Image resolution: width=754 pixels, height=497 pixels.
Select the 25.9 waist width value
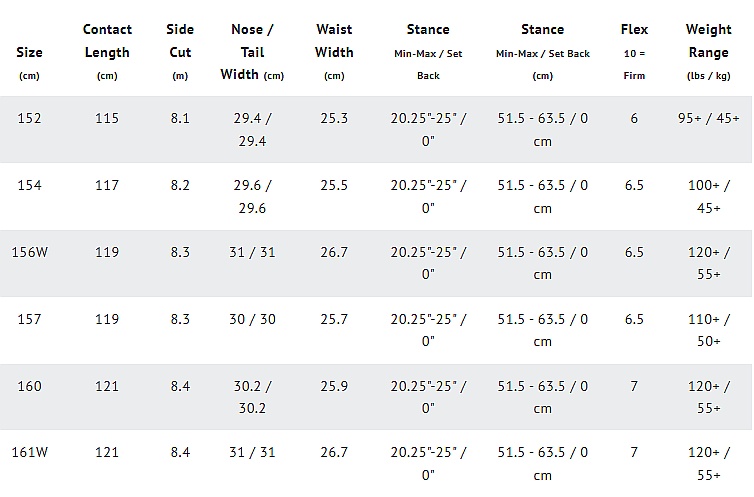click(x=334, y=386)
